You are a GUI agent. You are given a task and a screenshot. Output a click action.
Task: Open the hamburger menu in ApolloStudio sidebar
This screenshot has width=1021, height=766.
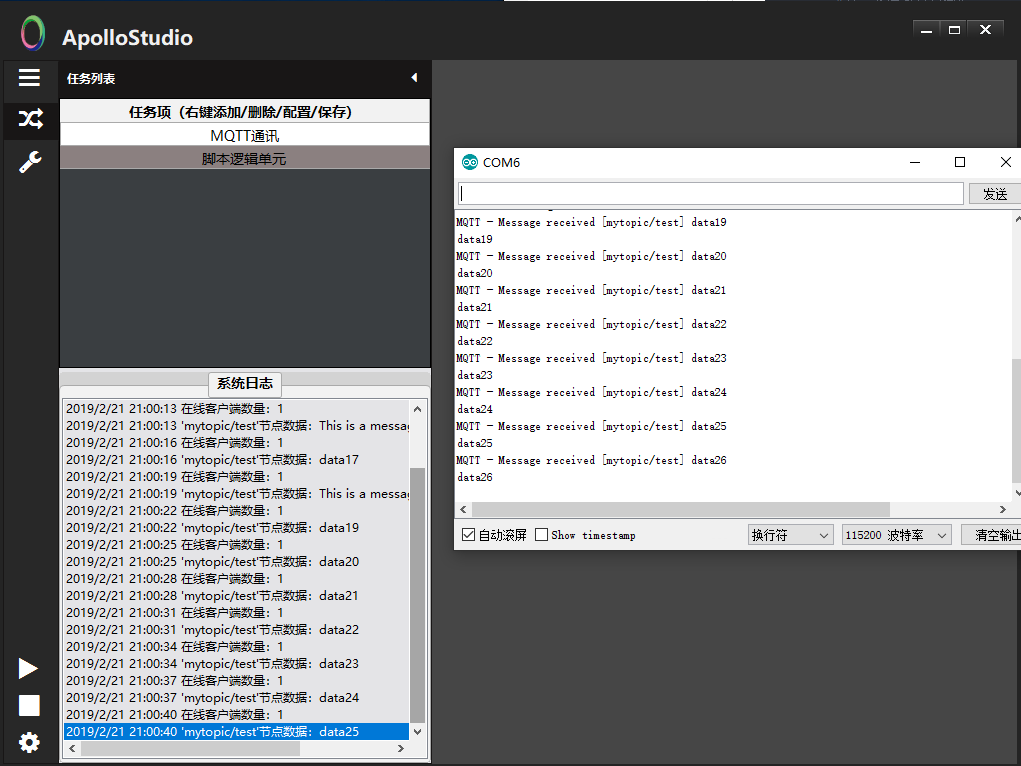coord(29,78)
